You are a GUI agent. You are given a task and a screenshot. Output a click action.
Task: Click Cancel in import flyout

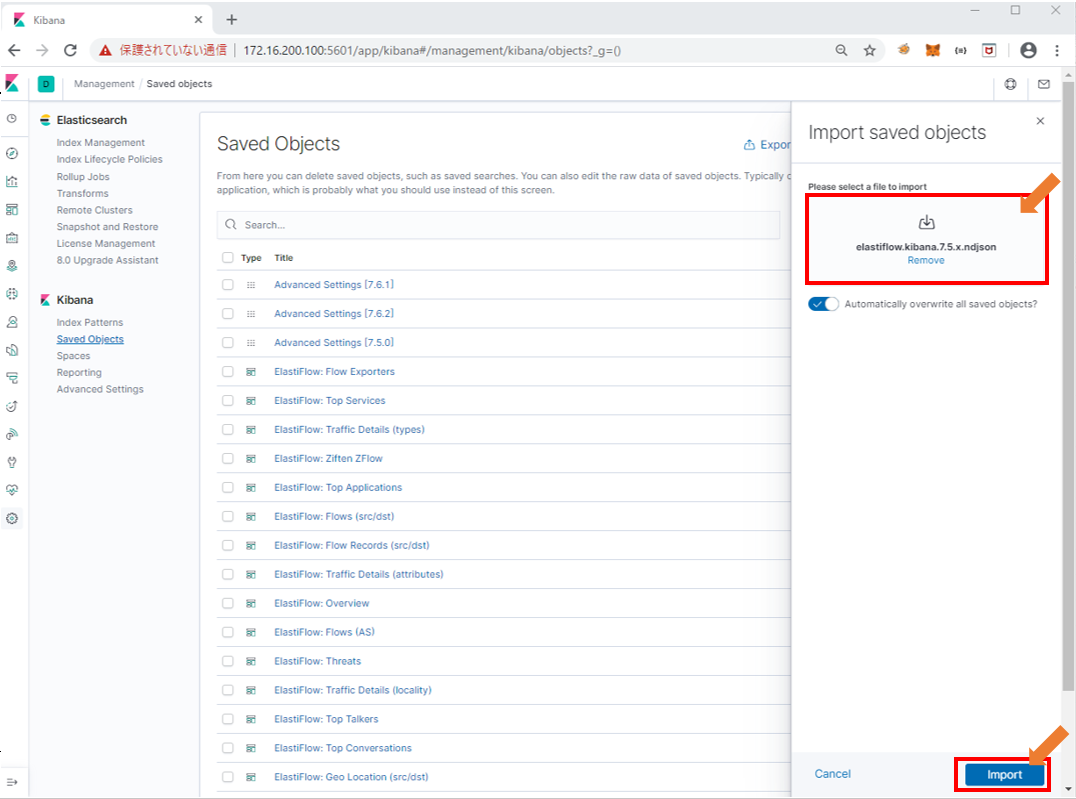pos(832,774)
